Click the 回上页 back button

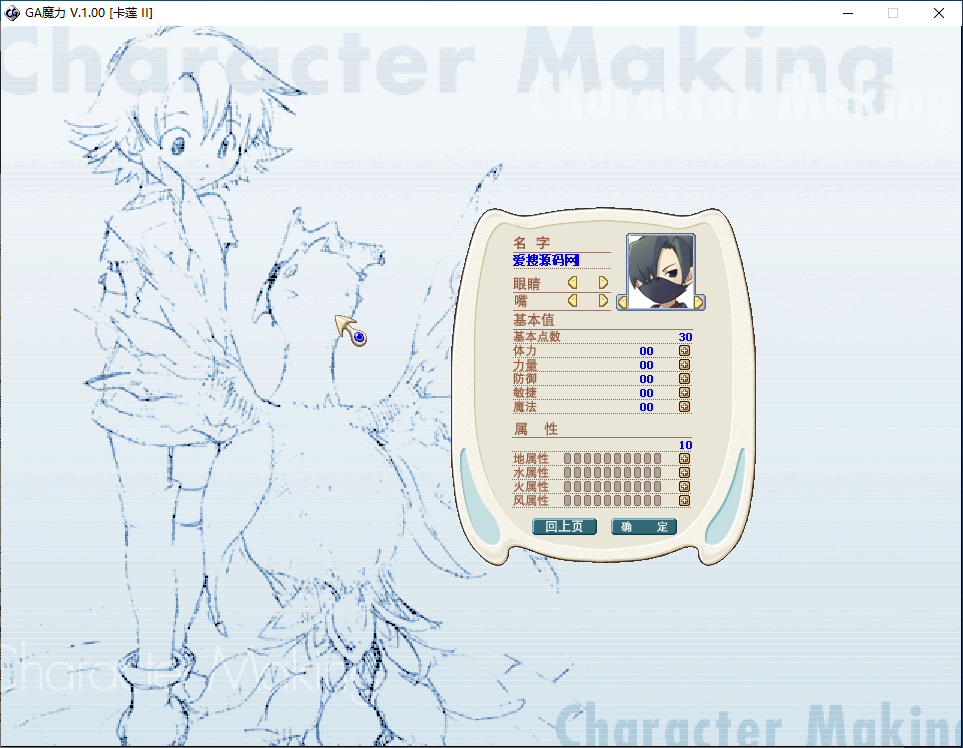click(564, 527)
